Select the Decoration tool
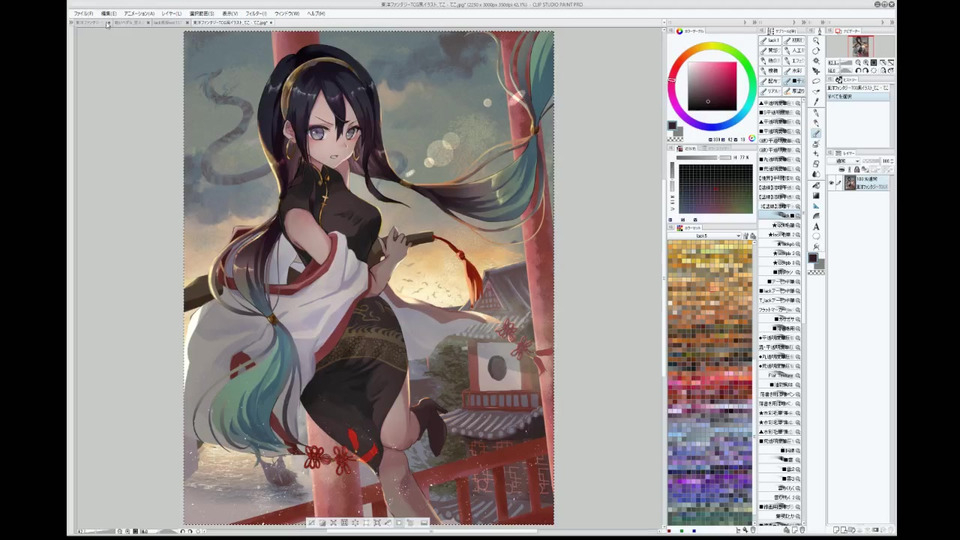Screen dimensions: 960x540 pos(816,154)
